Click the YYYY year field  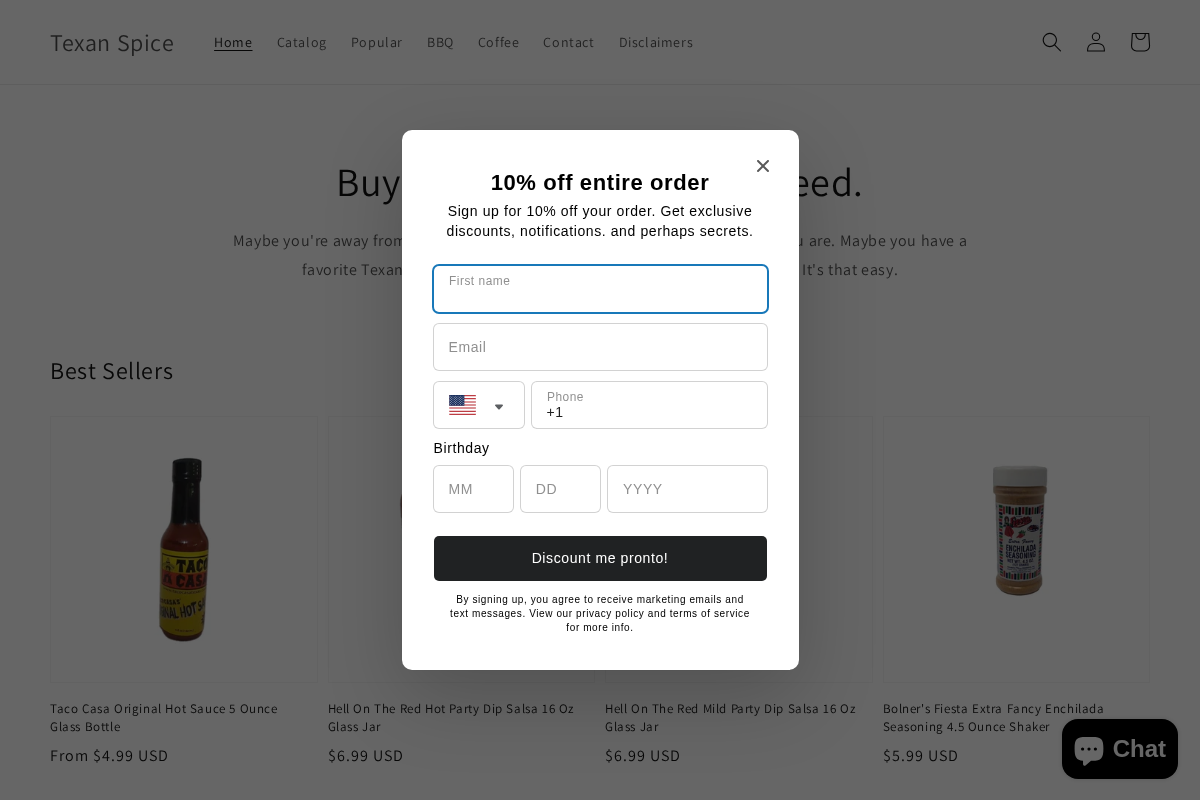pyautogui.click(x=687, y=489)
